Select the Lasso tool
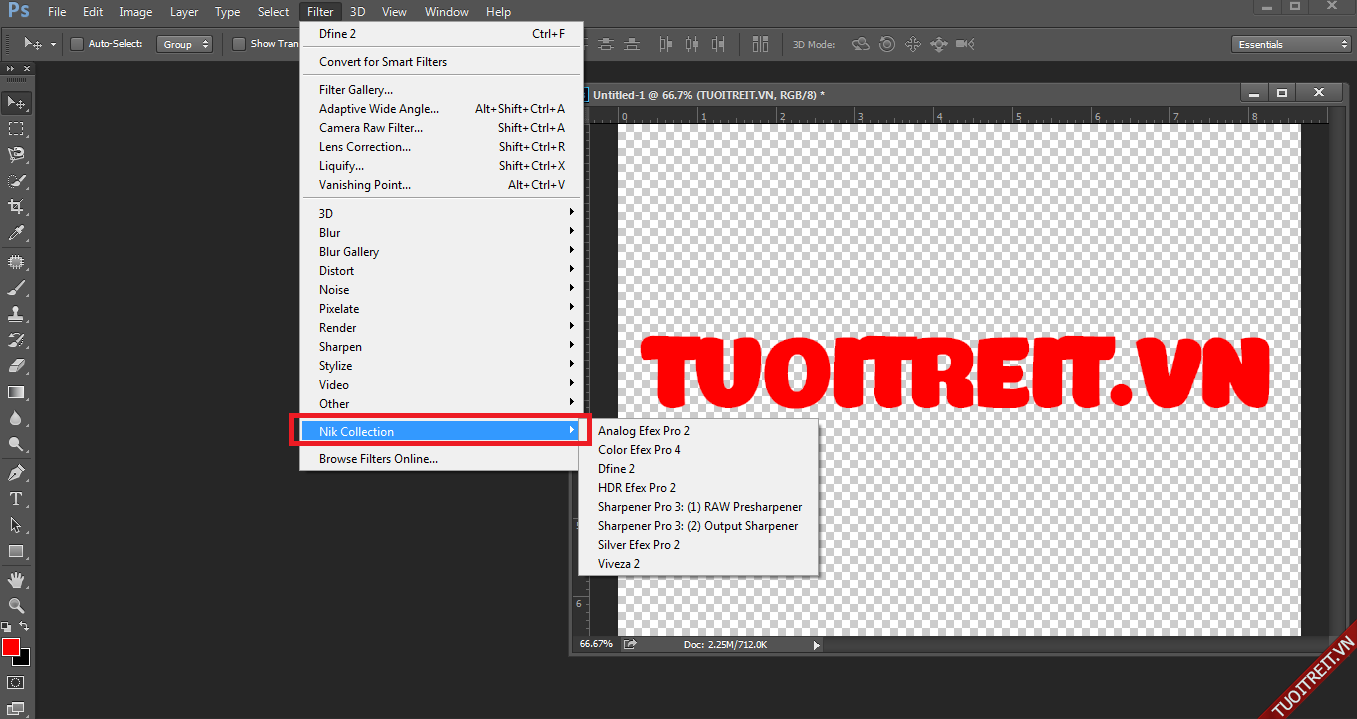Screen dimensions: 1357x719 coord(16,155)
